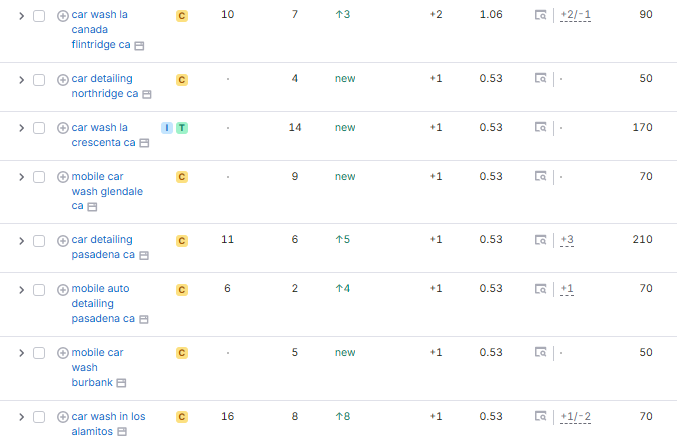Click the +2/-1 SERP features value
The image size is (677, 444).
[x=575, y=16]
